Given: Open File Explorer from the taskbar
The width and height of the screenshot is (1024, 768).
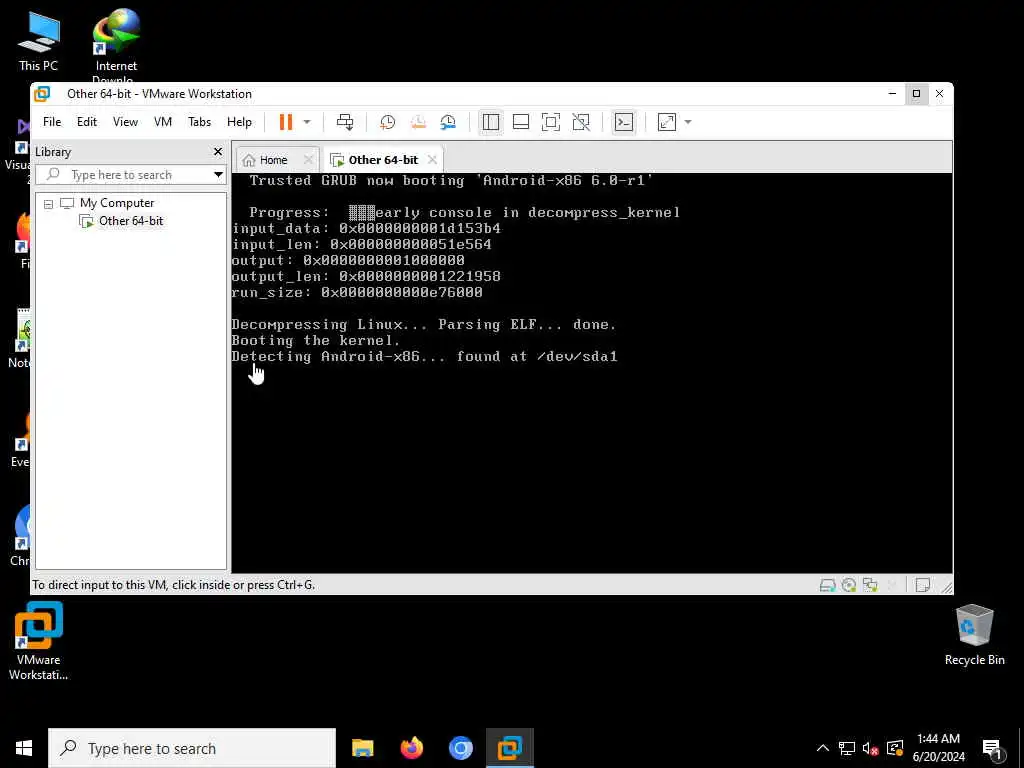Looking at the screenshot, I should 362,748.
